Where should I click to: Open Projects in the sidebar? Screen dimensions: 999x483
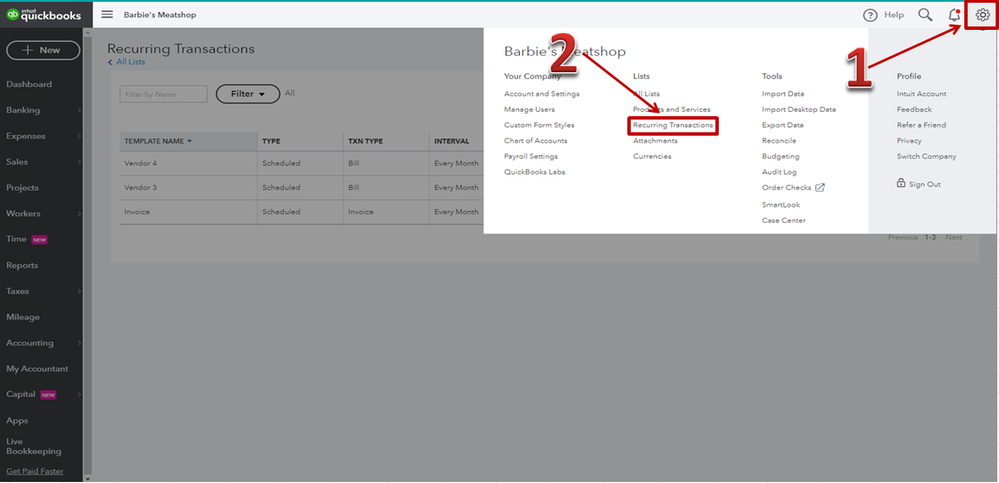(22, 188)
